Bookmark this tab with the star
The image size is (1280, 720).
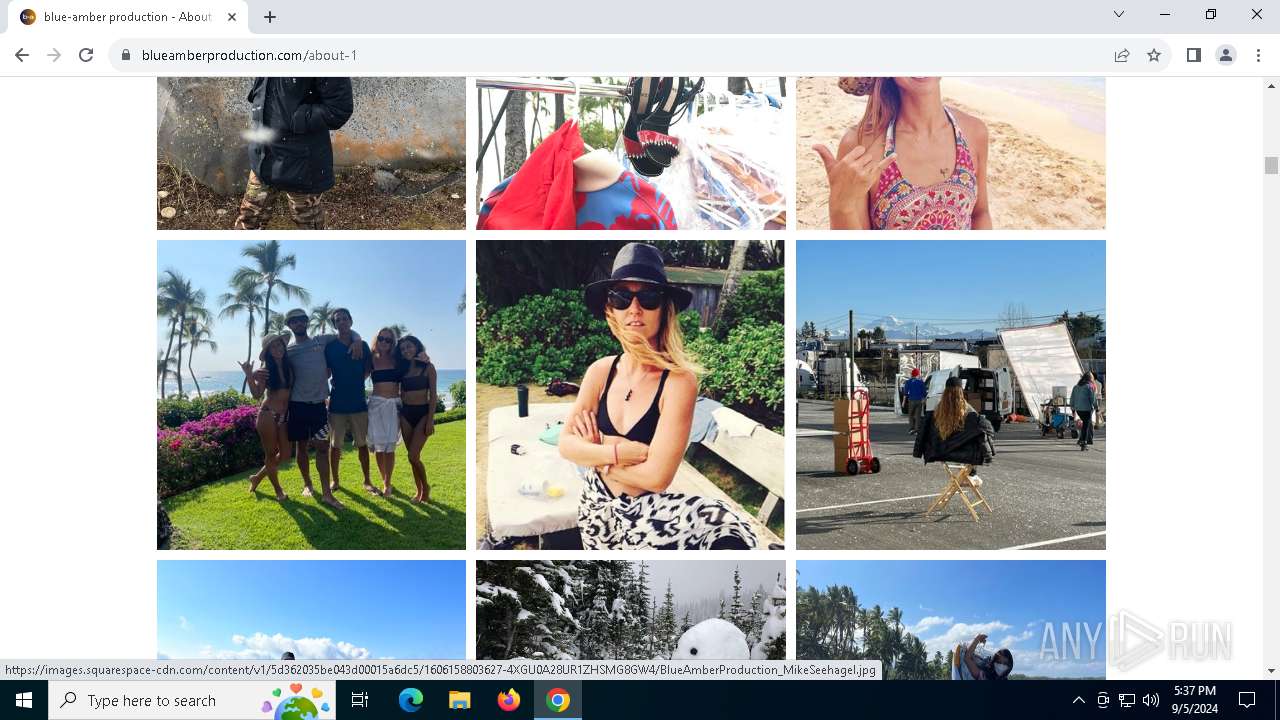click(1154, 55)
